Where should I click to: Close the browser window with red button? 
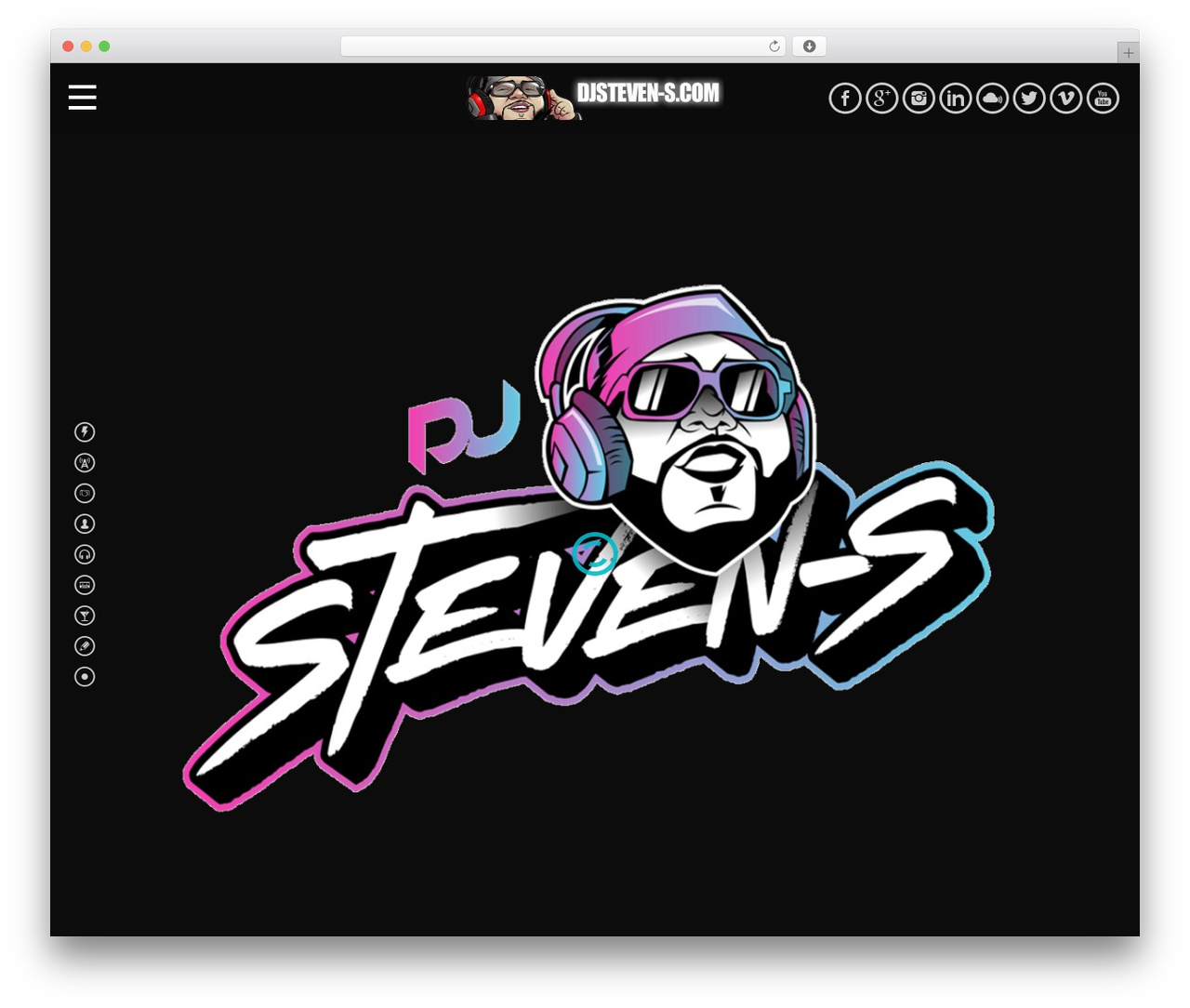[x=68, y=46]
